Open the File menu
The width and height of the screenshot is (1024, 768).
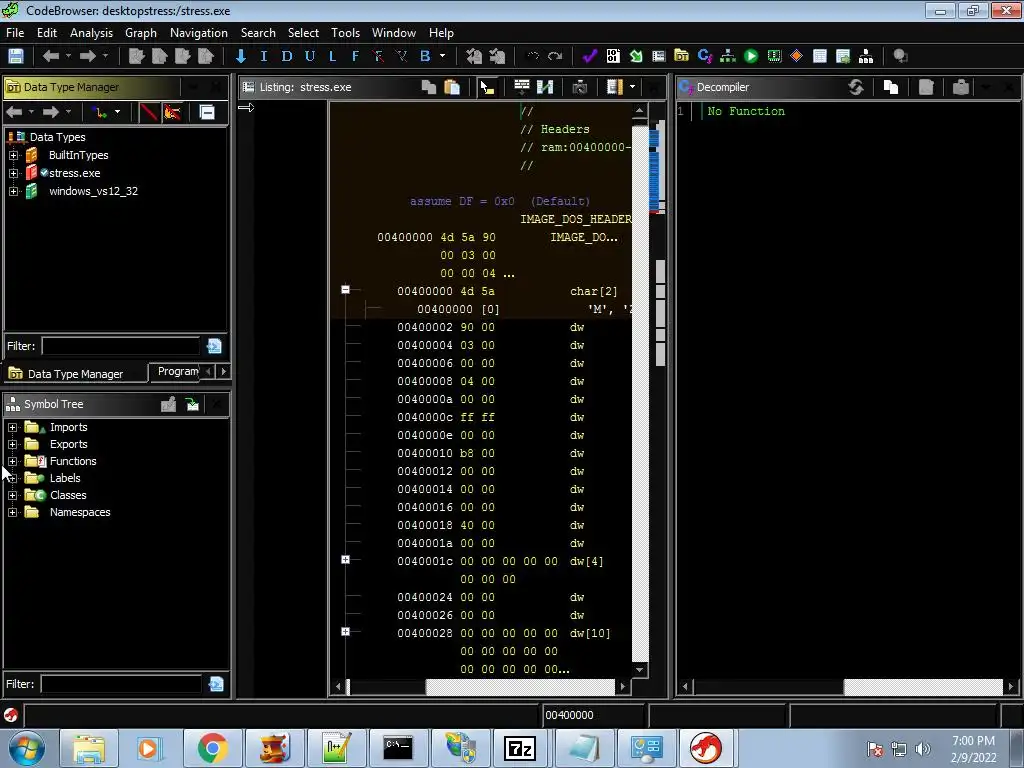pyautogui.click(x=15, y=33)
